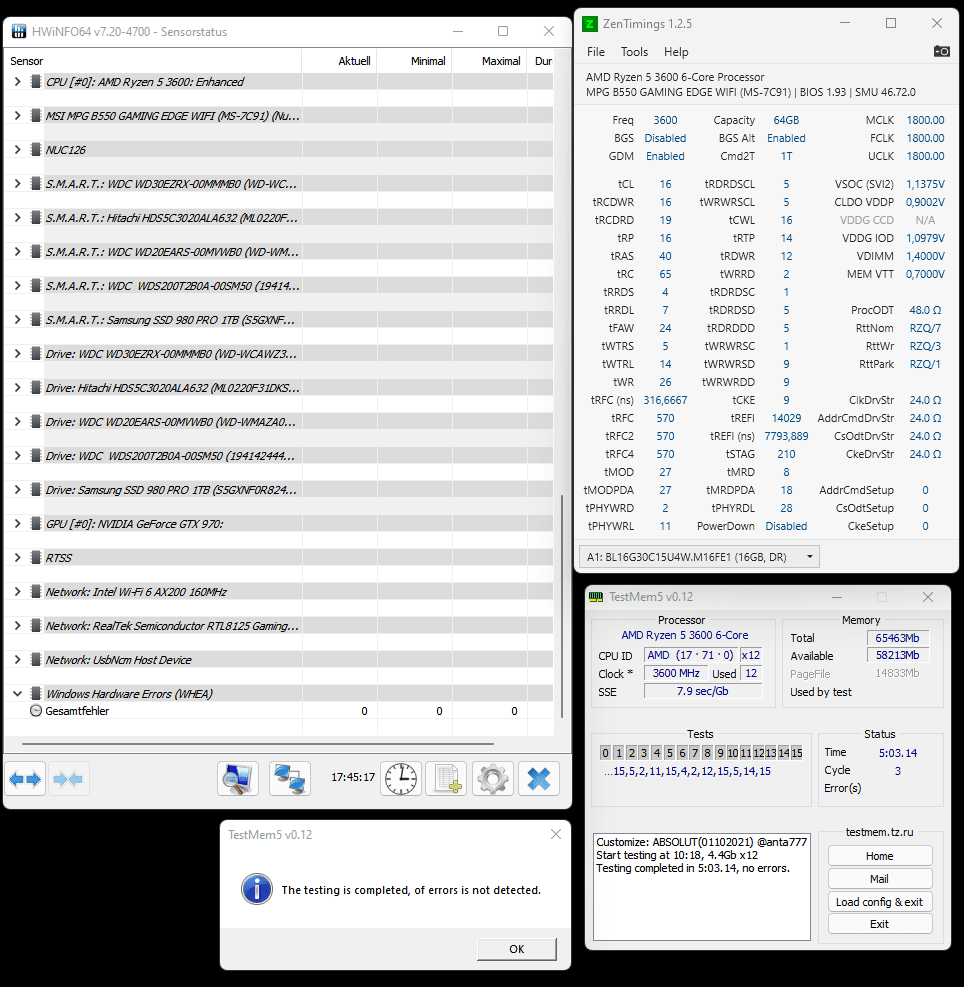Close the TestMem5 message dialog with X
Screen dimensions: 964x987
(x=555, y=834)
